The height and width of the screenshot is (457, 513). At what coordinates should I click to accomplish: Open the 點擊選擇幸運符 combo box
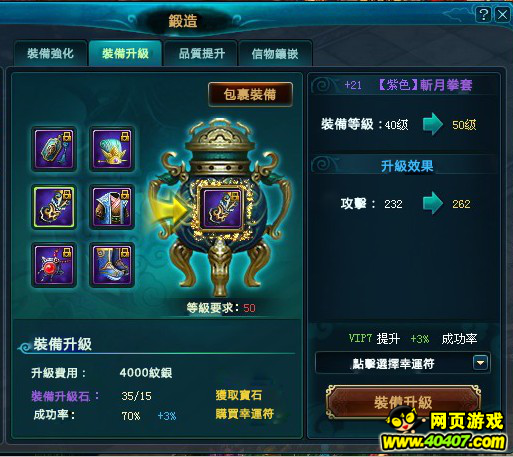(402, 363)
